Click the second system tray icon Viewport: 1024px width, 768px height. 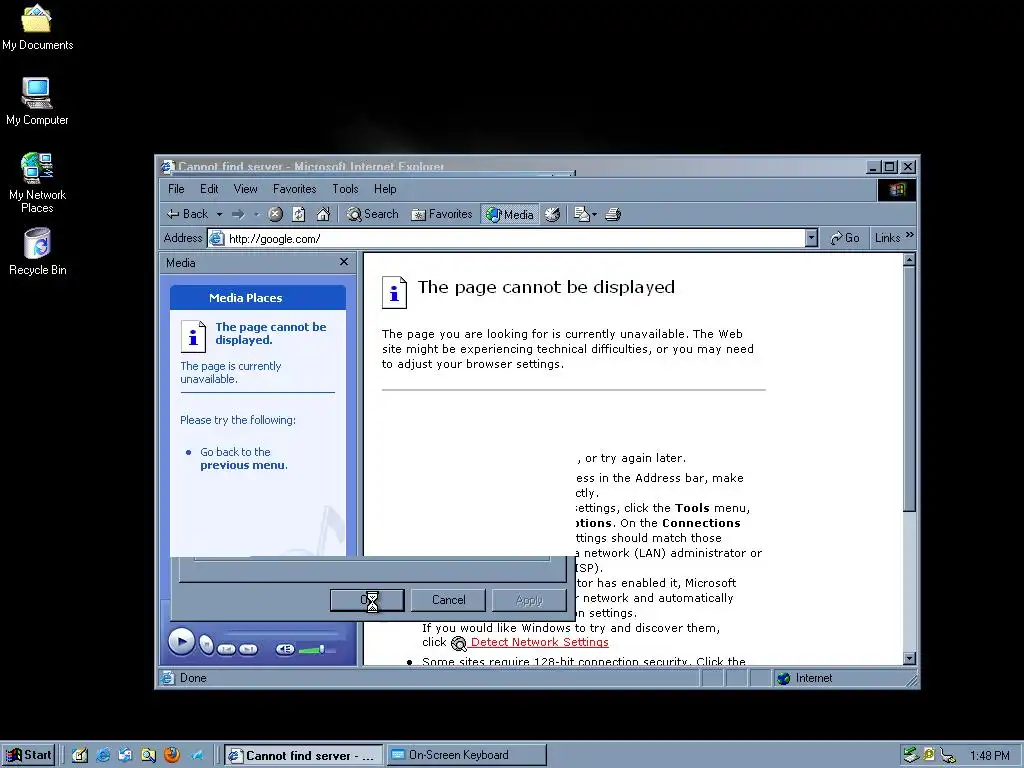pos(929,755)
